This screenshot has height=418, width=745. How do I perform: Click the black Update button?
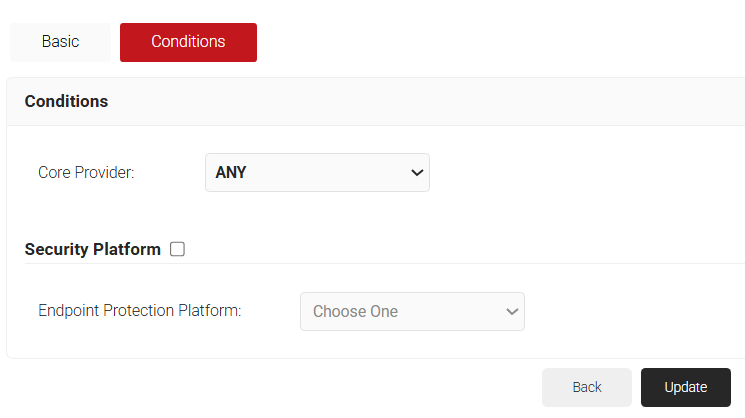coord(685,387)
